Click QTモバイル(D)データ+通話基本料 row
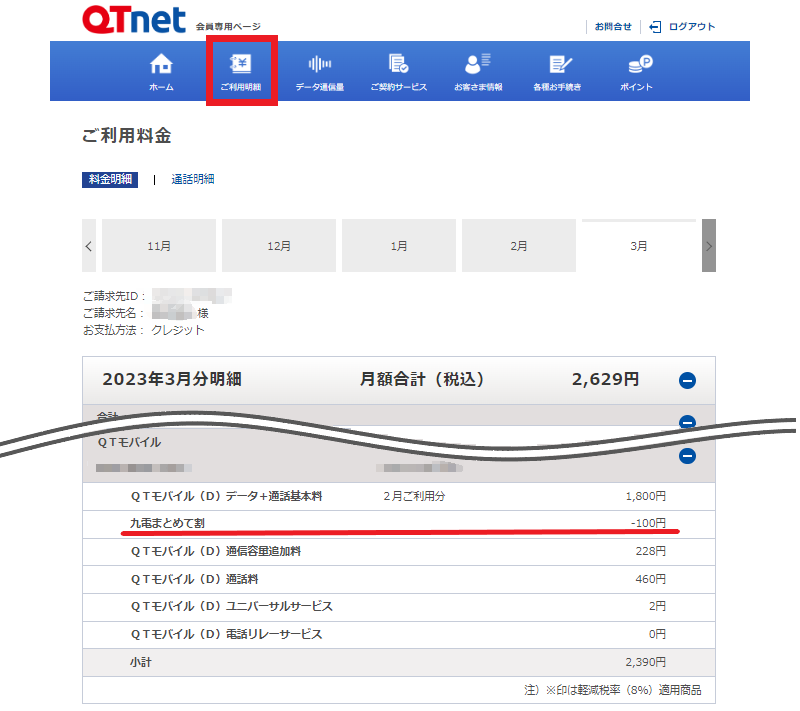800x711 pixels. point(398,496)
